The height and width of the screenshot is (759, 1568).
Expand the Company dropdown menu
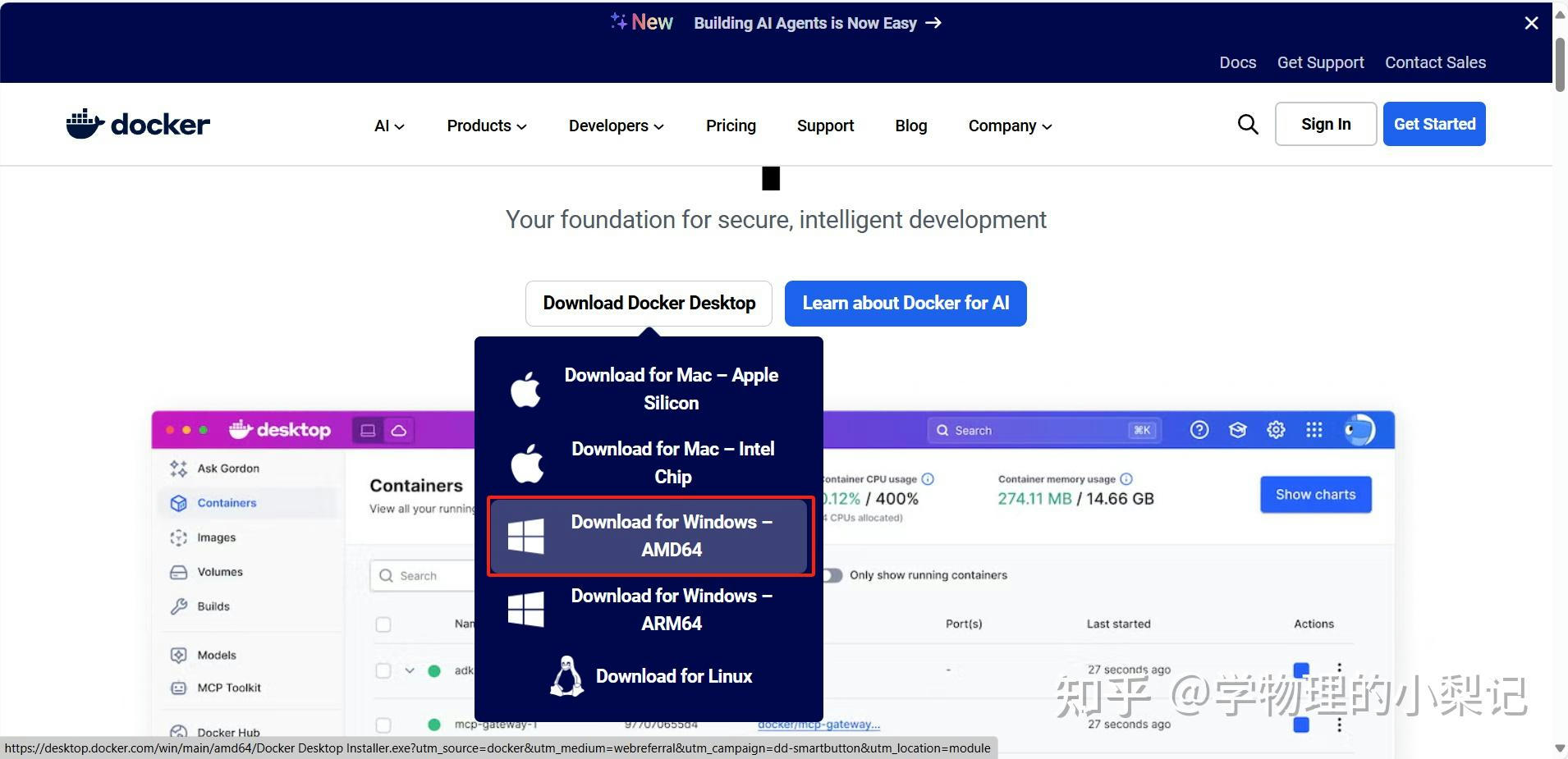point(1009,126)
